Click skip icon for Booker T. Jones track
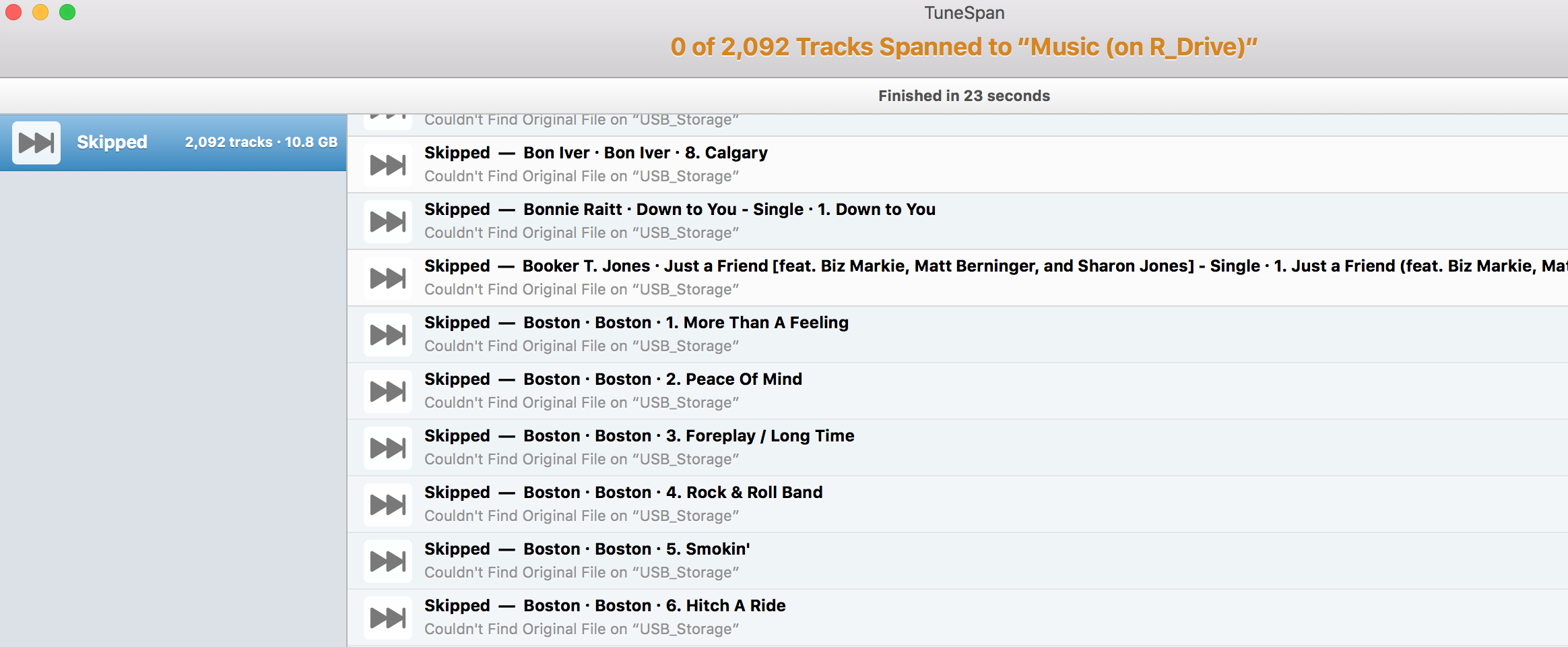This screenshot has height=647, width=1568. pyautogui.click(x=388, y=278)
